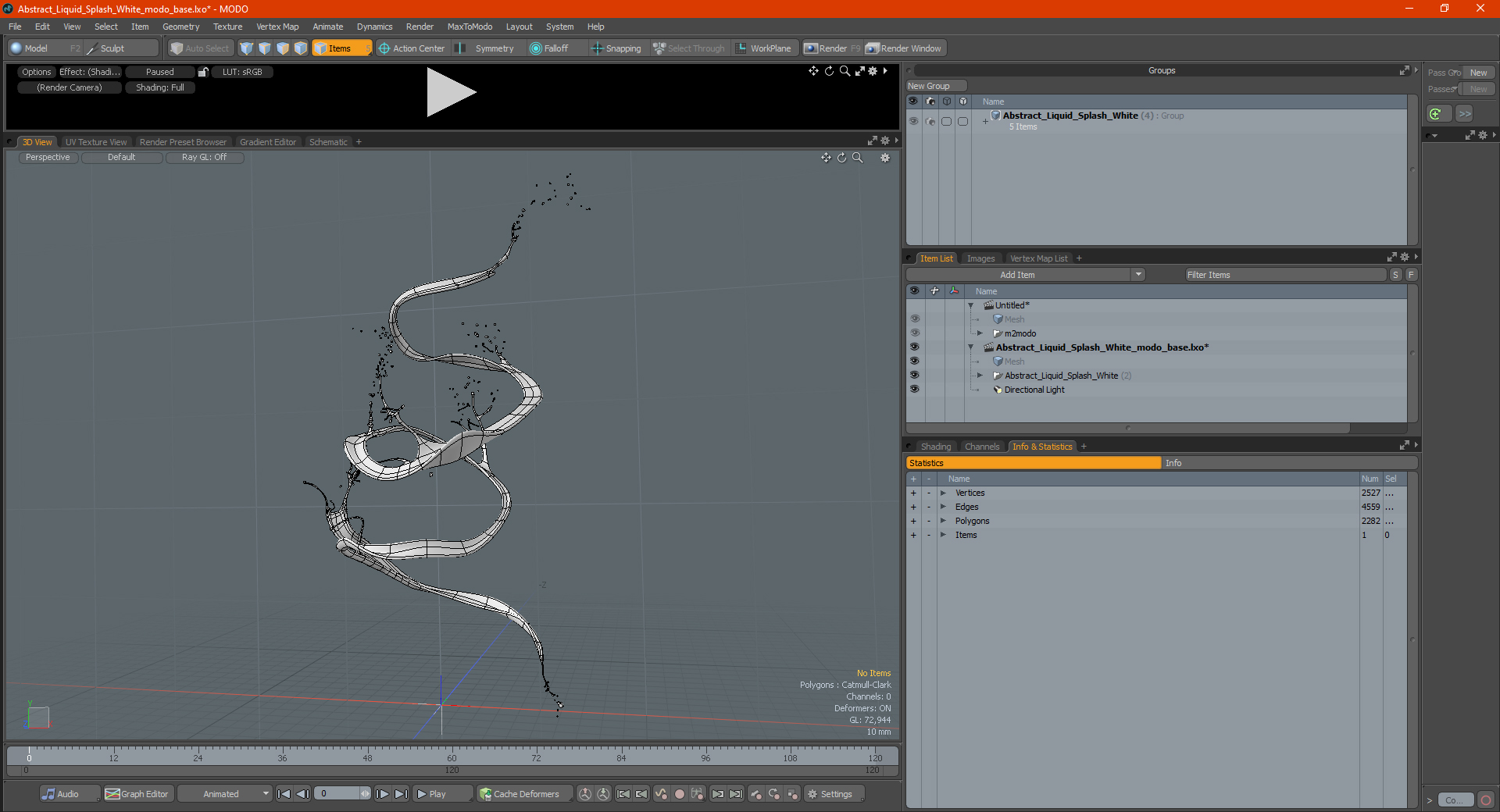1500x812 pixels.
Task: Toggle visibility of m2modo item
Action: (914, 333)
